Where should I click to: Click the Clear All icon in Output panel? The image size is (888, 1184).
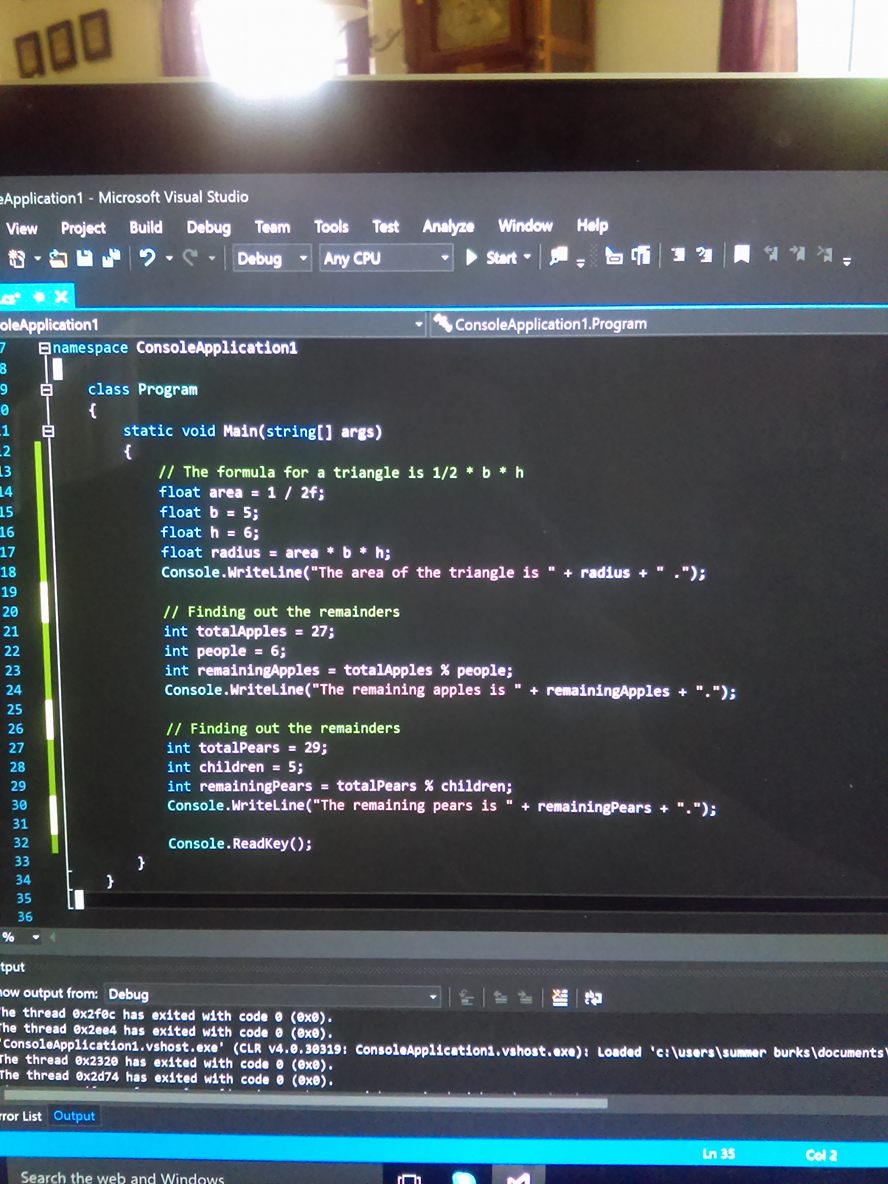(x=560, y=998)
